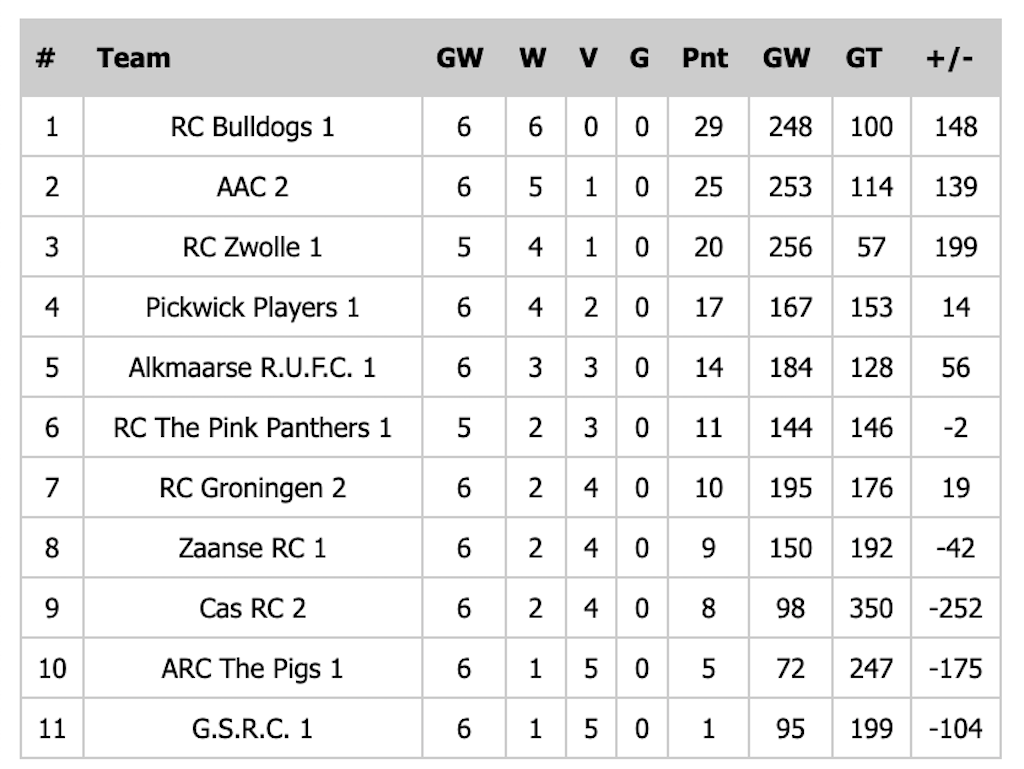The image size is (1024, 769).
Task: Sort by the Pnt column header
Action: [705, 58]
